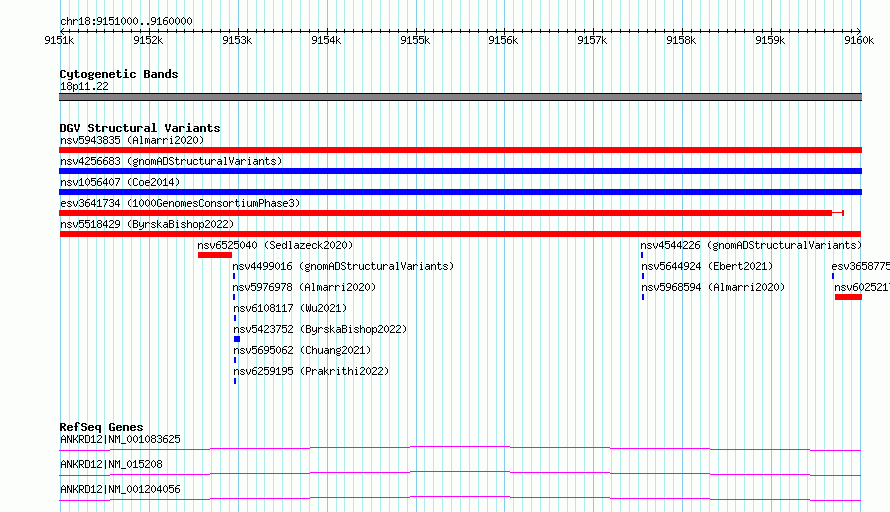The width and height of the screenshot is (890, 512).
Task: Click the chr18:9151000..9160000 region label
Action: coord(126,21)
